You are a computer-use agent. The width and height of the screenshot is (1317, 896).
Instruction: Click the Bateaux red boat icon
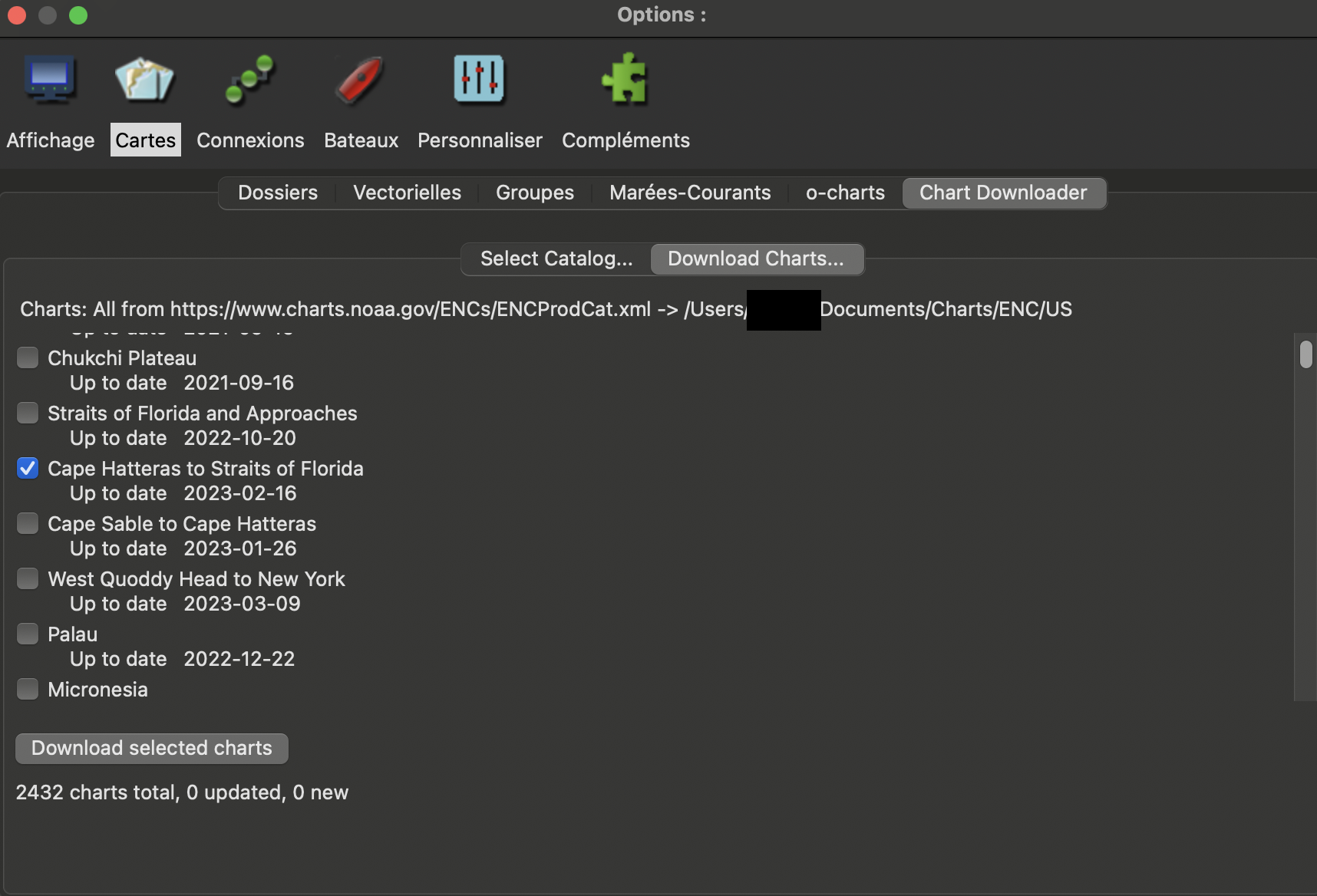pyautogui.click(x=359, y=79)
